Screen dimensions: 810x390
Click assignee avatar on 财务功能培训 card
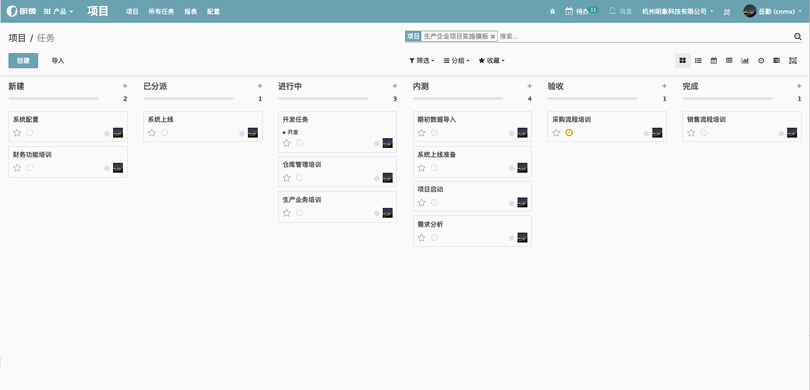[118, 168]
